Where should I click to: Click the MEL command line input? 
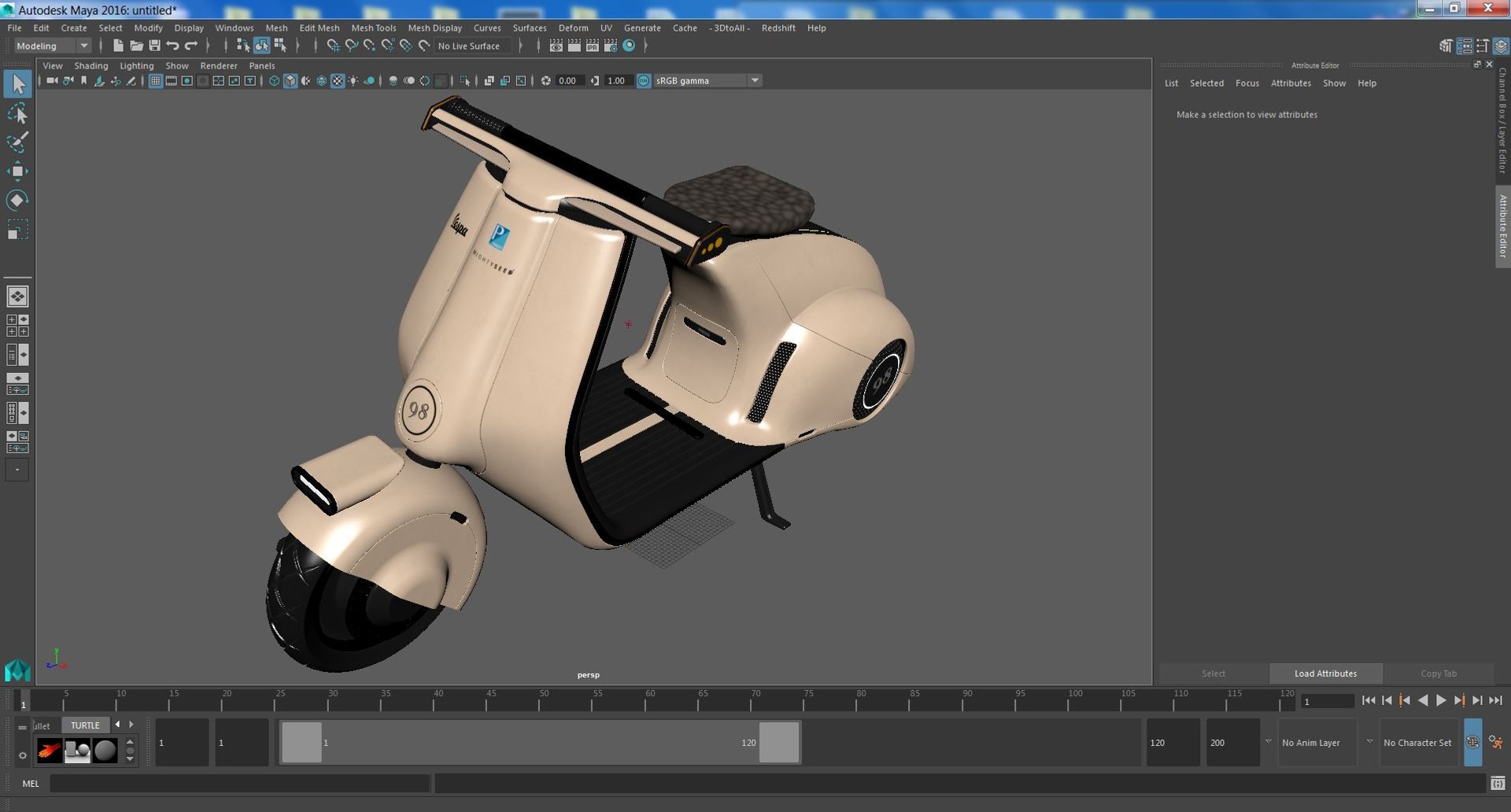[x=240, y=784]
